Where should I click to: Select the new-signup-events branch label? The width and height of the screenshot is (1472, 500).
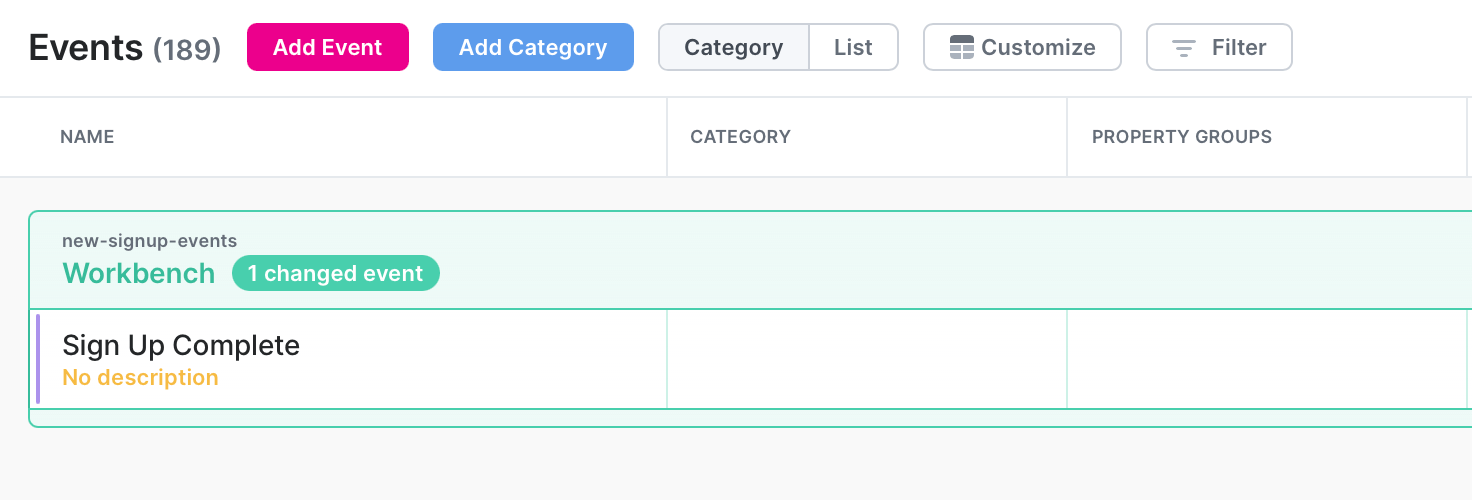(149, 240)
